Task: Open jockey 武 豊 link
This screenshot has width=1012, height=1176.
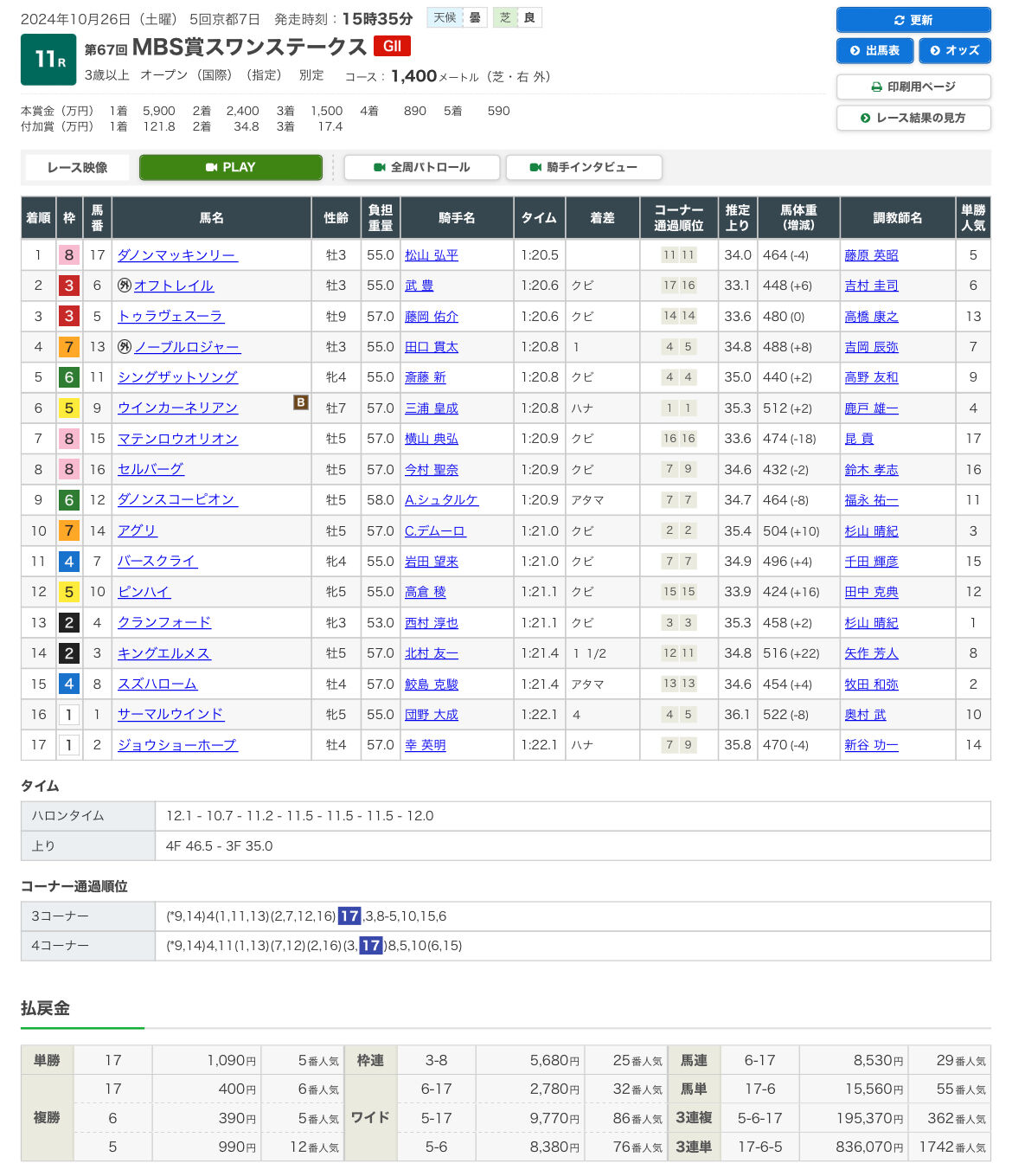Action: pyautogui.click(x=420, y=286)
